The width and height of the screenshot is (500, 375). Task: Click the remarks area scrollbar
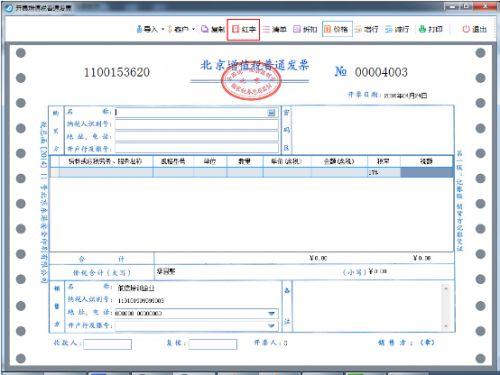pyautogui.click(x=446, y=307)
